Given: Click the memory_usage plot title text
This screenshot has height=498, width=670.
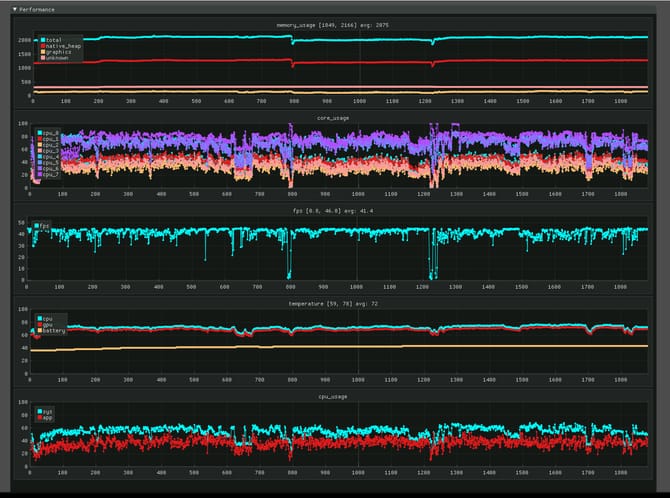Looking at the screenshot, I should (332, 25).
